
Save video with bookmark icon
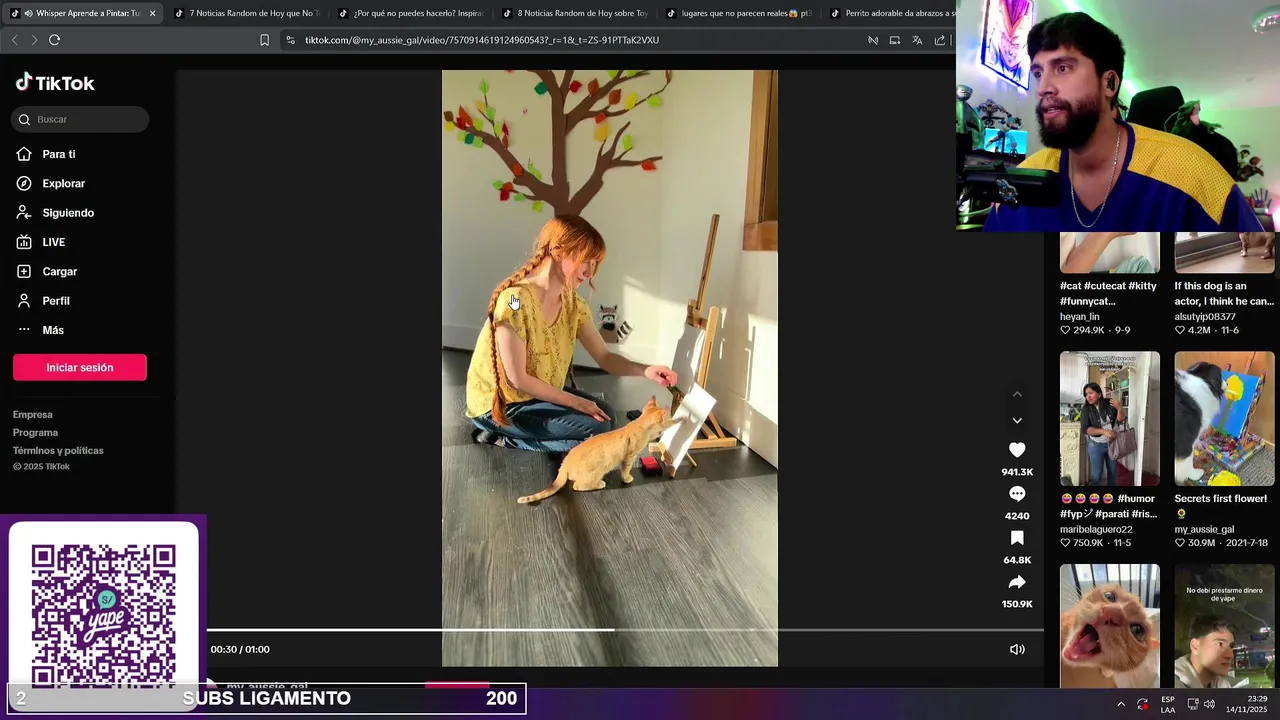pyautogui.click(x=1017, y=538)
